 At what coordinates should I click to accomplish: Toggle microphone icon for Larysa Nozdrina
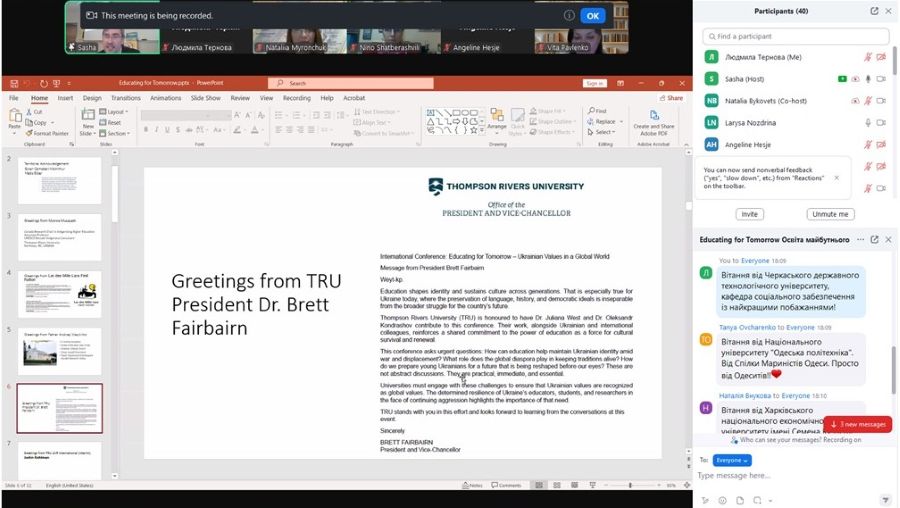tap(868, 123)
